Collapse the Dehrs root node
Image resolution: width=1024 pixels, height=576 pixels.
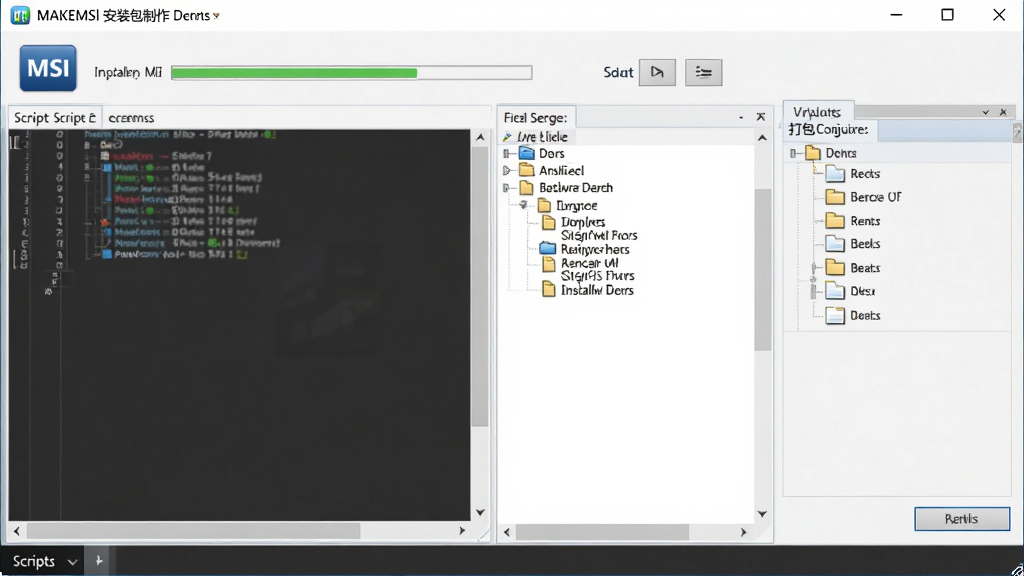(x=793, y=153)
